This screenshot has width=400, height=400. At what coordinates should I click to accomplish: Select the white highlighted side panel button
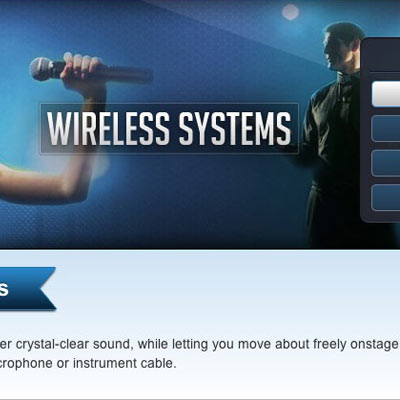point(386,94)
